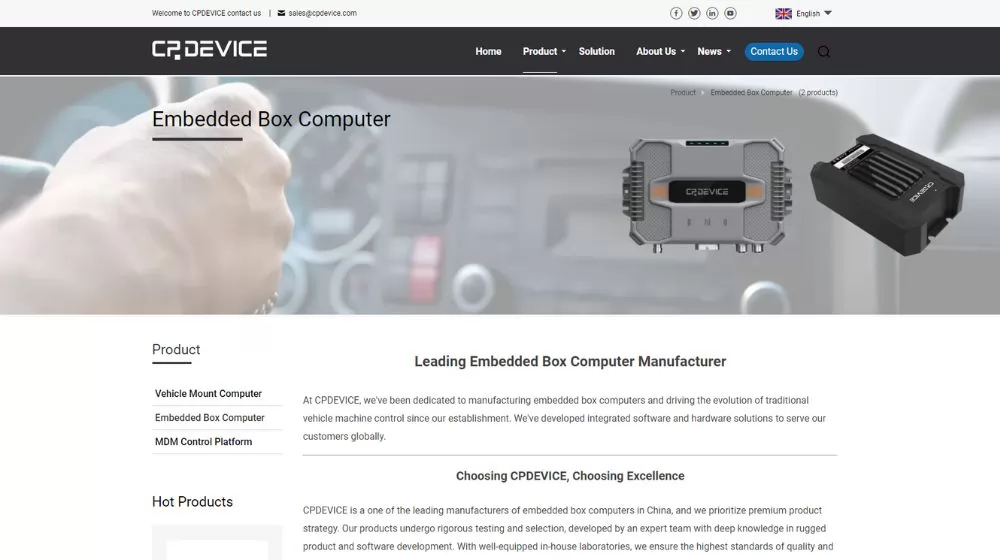The image size is (1000, 560).
Task: Open the LinkedIn social icon
Action: [712, 13]
